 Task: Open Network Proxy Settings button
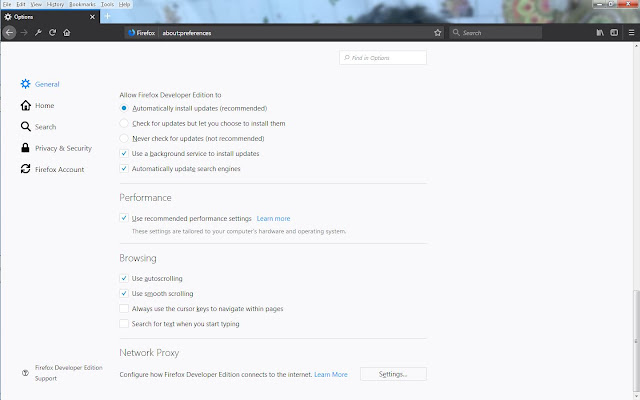click(x=393, y=374)
